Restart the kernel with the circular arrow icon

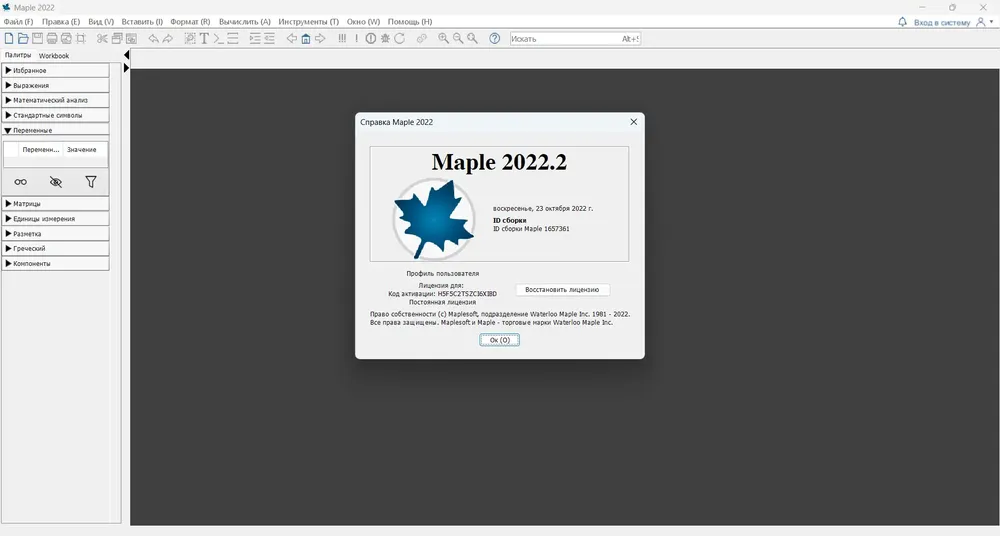pyautogui.click(x=400, y=38)
